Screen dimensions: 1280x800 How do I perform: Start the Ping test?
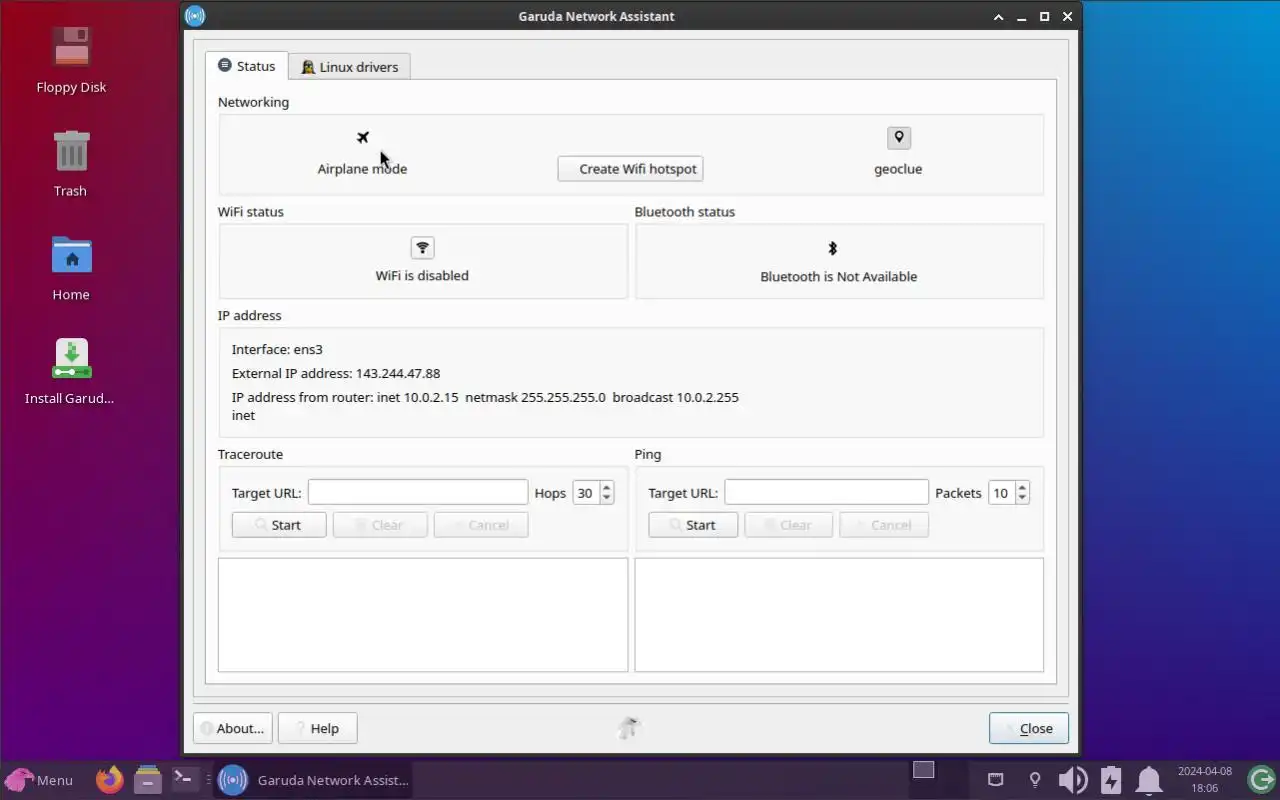click(693, 525)
